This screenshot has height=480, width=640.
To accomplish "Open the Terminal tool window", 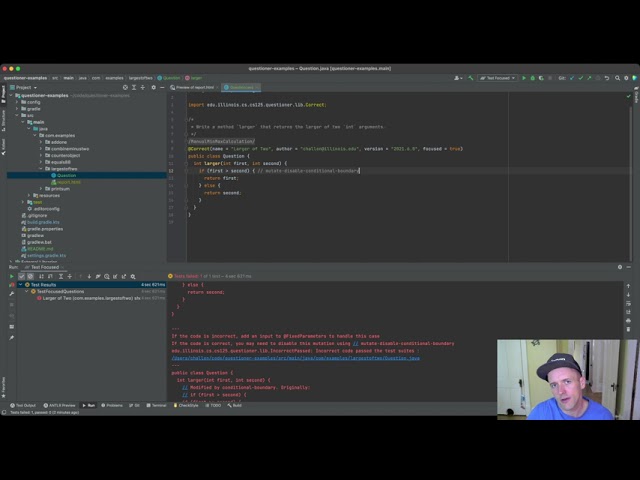I will coord(156,405).
